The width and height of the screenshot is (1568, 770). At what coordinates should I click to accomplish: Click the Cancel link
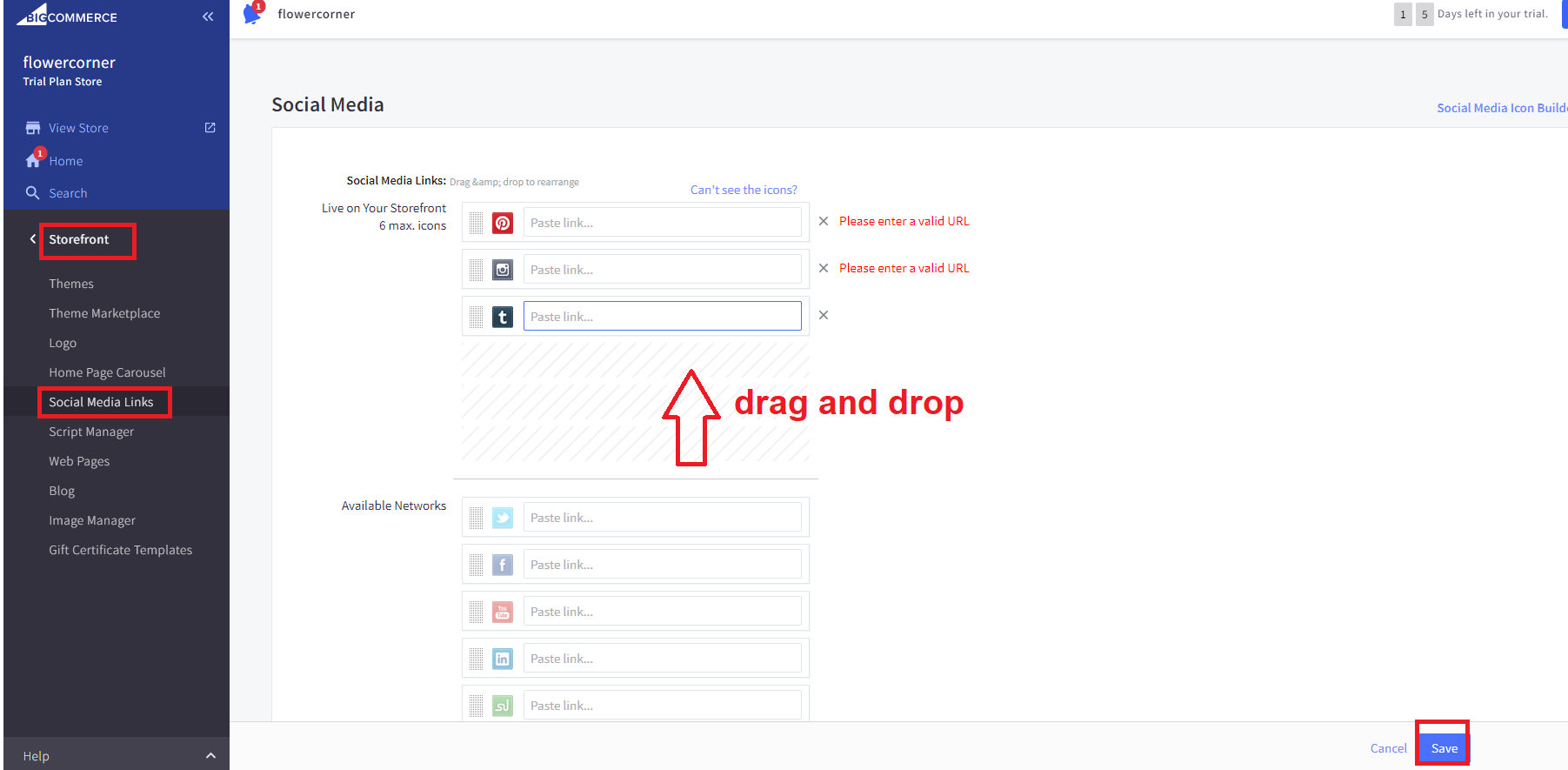pyautogui.click(x=1388, y=748)
